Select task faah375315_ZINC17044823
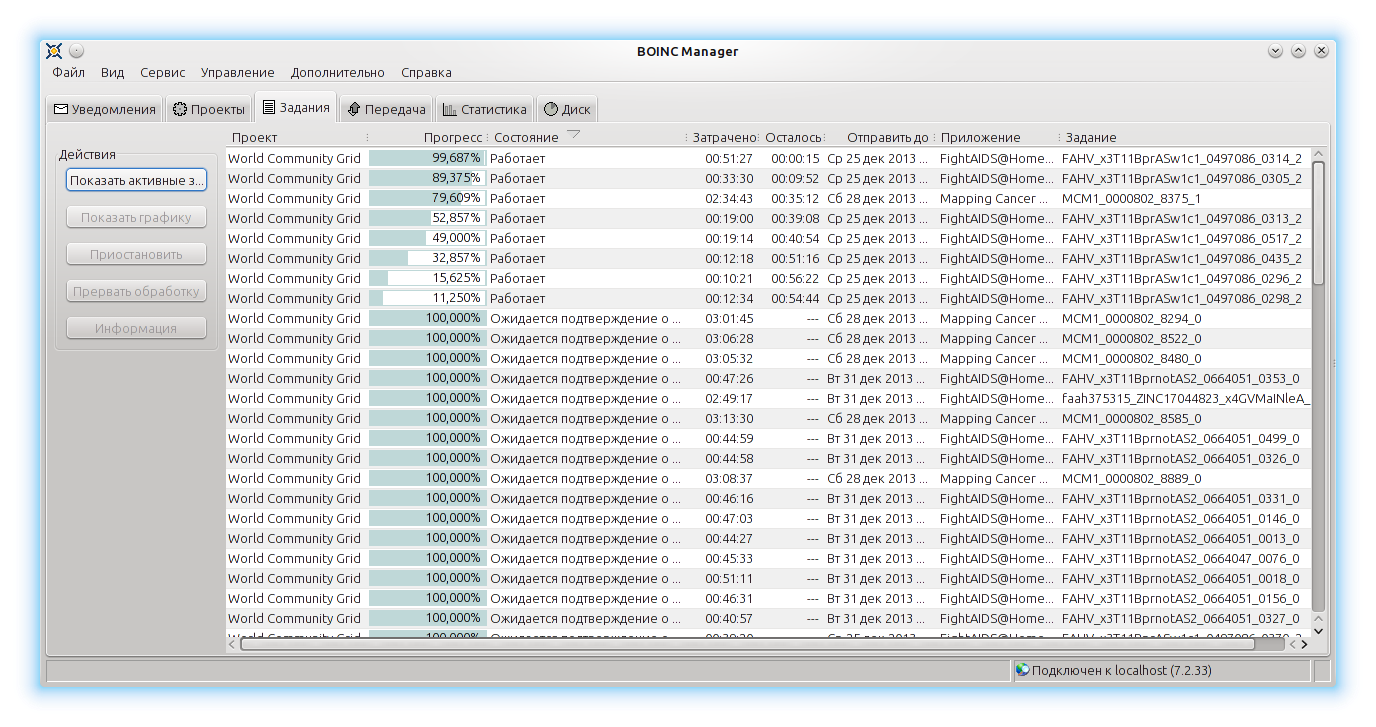Image resolution: width=1376 pixels, height=727 pixels. [x=1186, y=398]
